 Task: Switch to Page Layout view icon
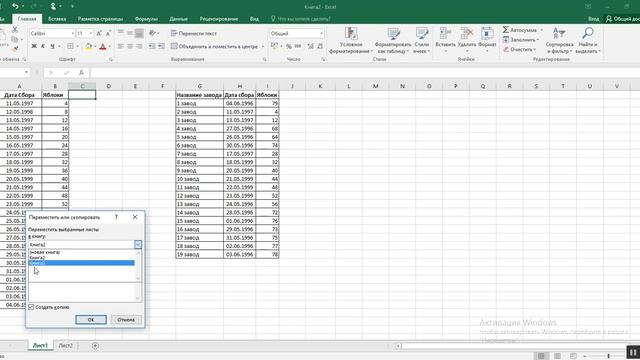(557, 356)
